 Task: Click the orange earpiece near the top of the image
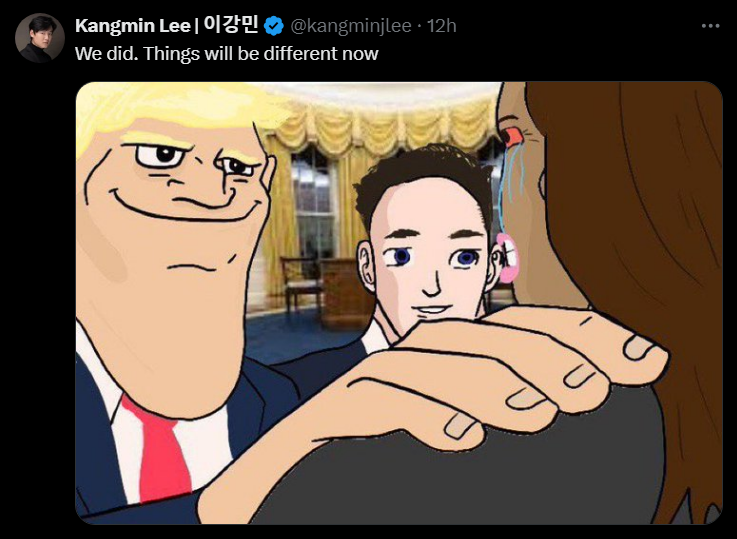click(513, 136)
